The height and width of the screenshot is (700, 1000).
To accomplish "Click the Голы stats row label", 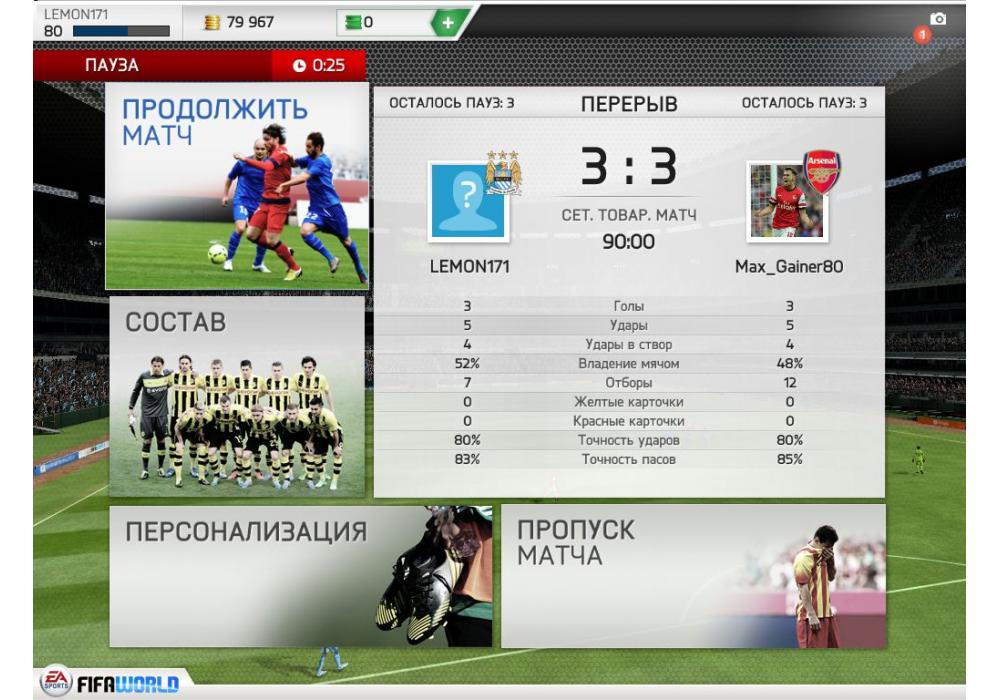I will point(629,306).
